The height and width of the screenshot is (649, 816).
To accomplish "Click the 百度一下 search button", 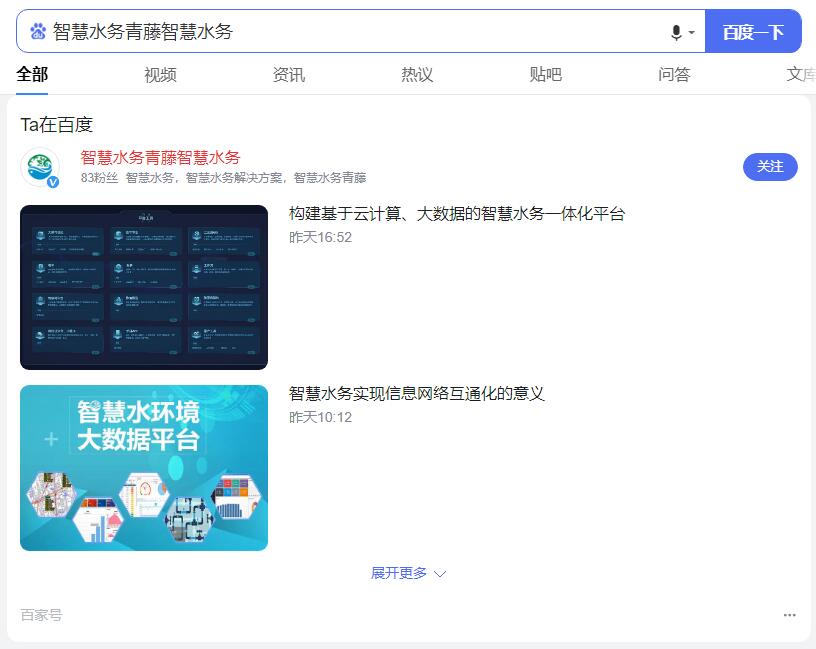I will click(753, 31).
